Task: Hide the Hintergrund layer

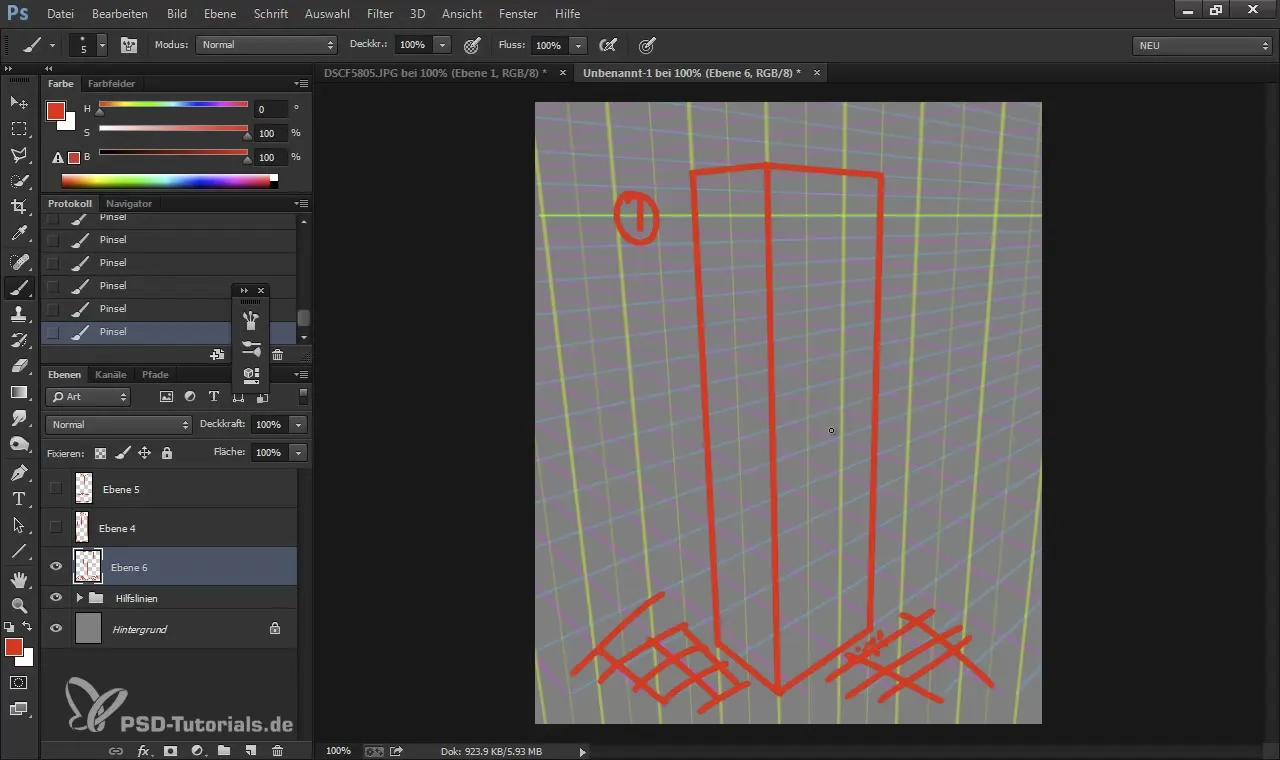Action: (56, 628)
